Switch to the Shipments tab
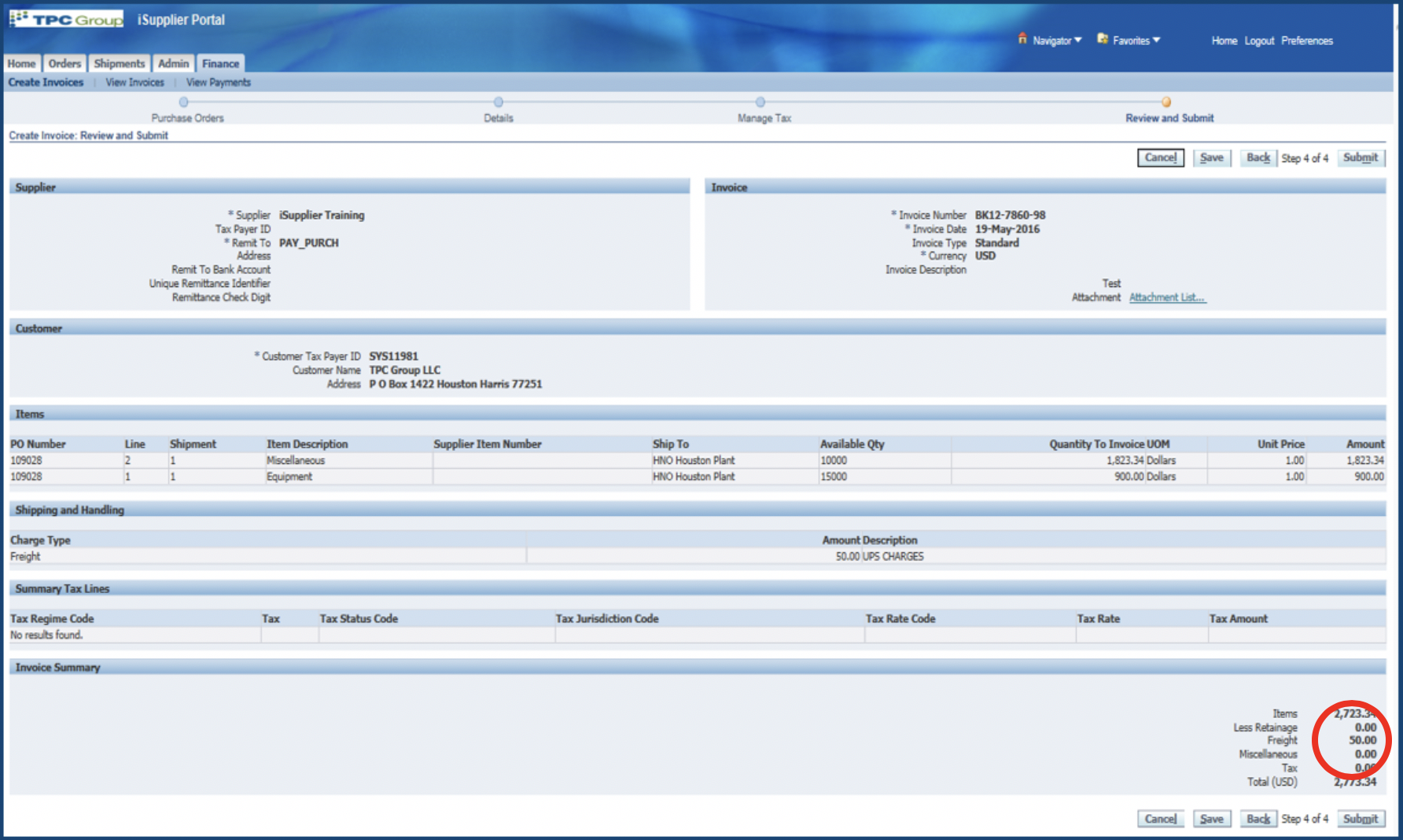This screenshot has height=840, width=1403. [120, 64]
